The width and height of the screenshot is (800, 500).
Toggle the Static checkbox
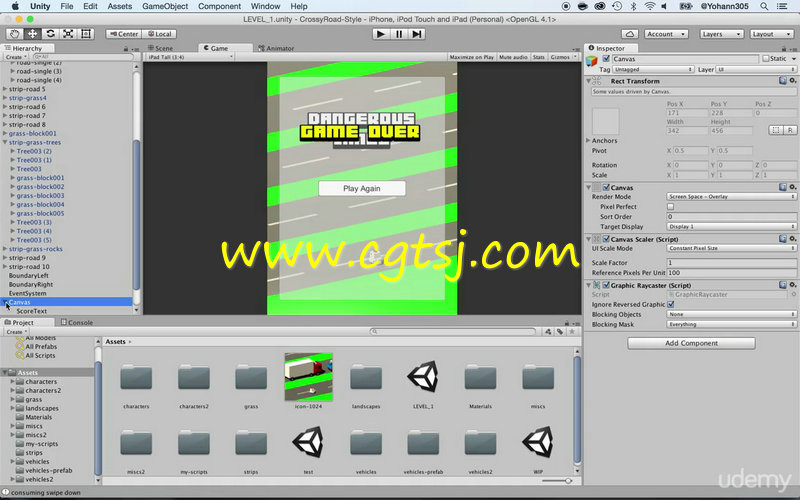(x=765, y=59)
